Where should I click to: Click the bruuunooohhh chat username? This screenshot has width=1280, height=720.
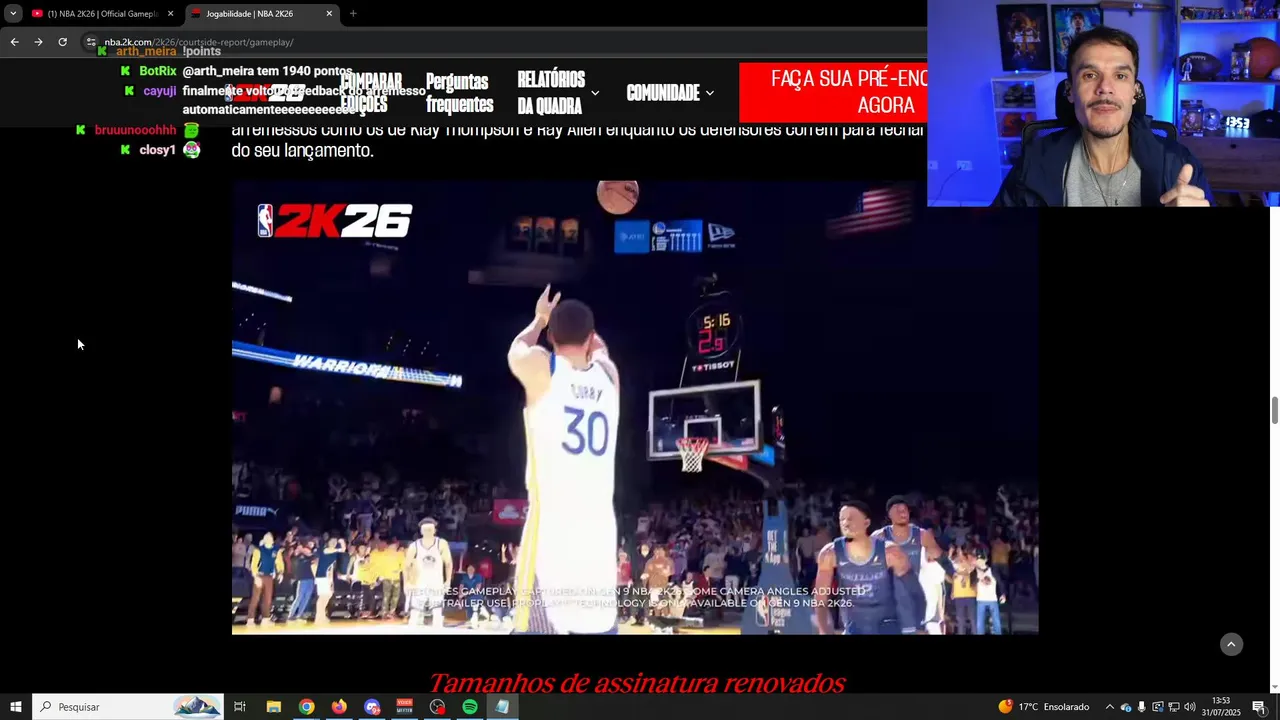pyautogui.click(x=135, y=130)
